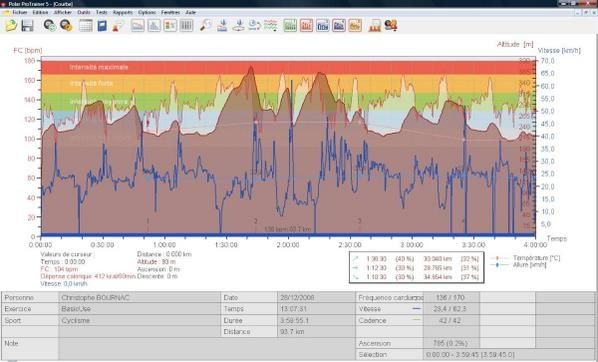Activate the magnifying glass zoom tool
Screen dimensions: 598x362
point(206,26)
